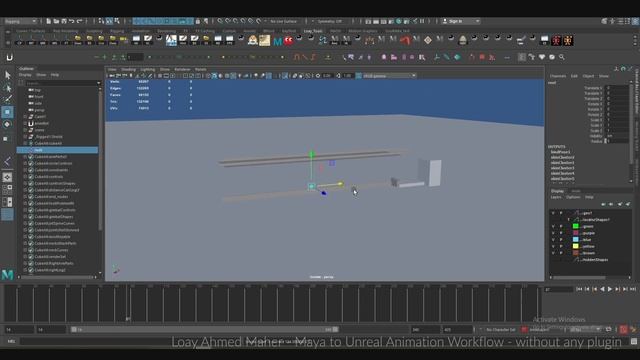Open Outliner search filter dropdown arrow
Viewport: 640px width, 360px height.
point(98,83)
